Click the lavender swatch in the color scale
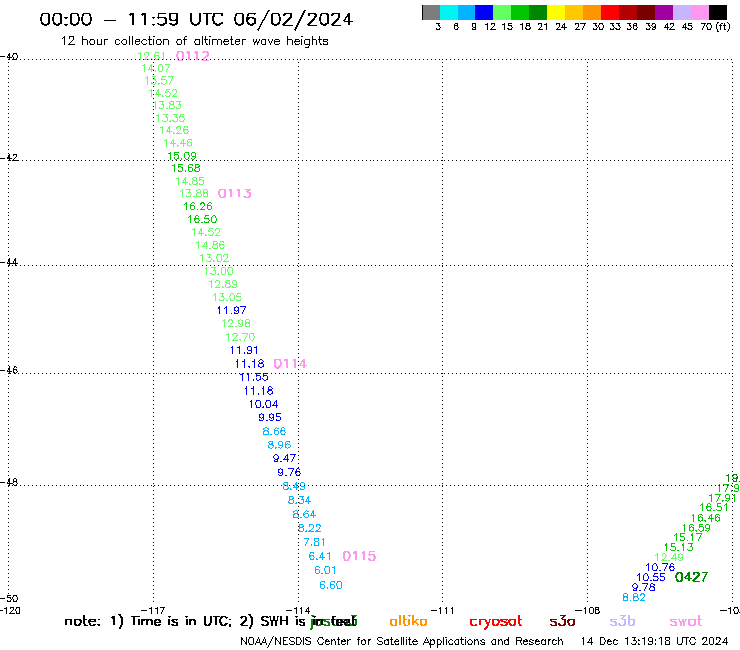Screen dimensions: 740x650 (682, 12)
